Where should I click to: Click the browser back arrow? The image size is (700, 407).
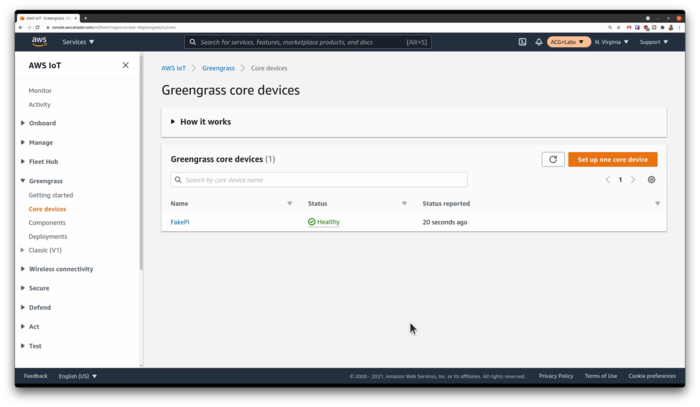point(21,27)
